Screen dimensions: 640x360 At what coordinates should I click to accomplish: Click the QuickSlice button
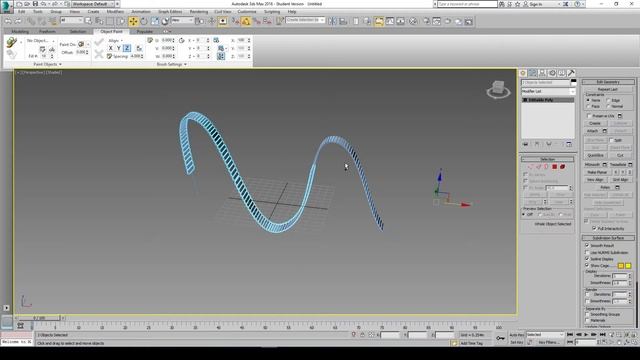(x=596, y=156)
